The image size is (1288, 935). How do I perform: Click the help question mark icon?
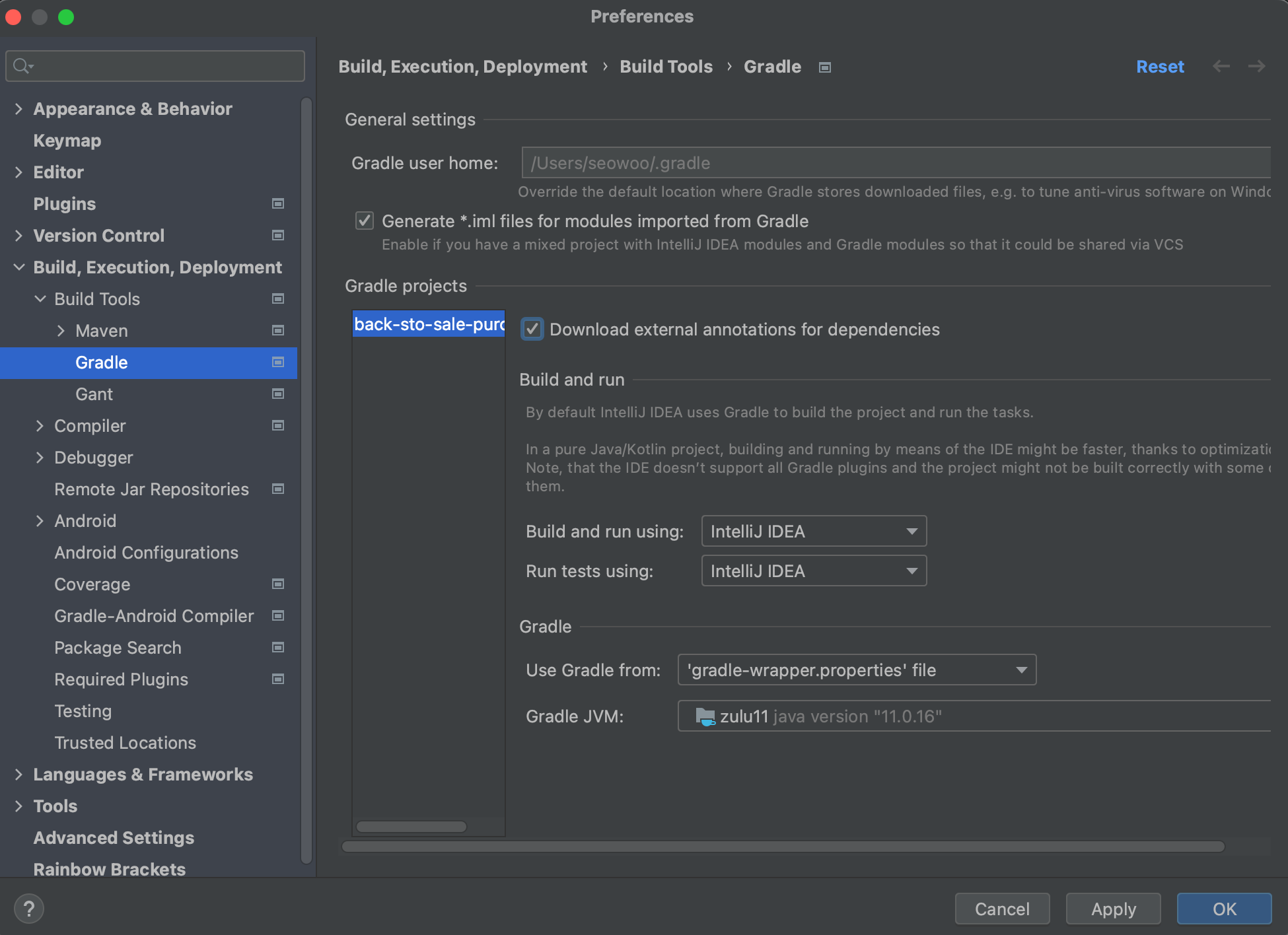[x=28, y=909]
